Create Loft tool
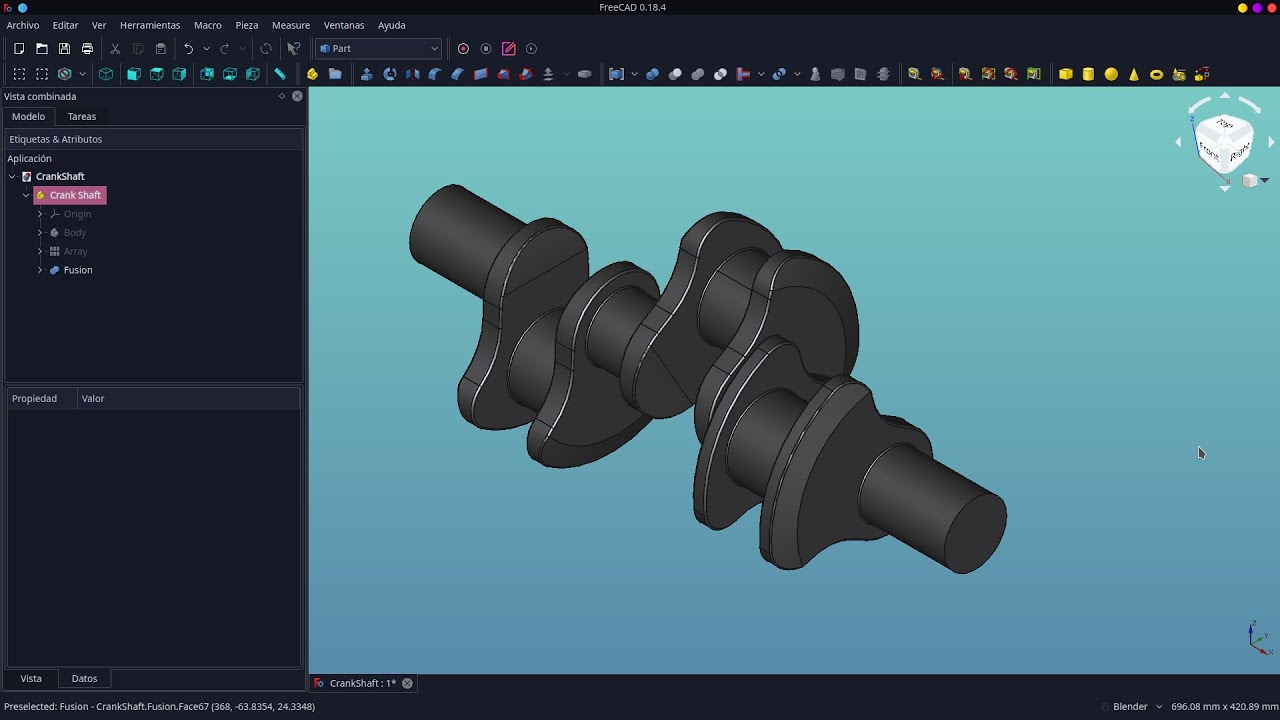Viewport: 1280px width, 720px height. 503,74
